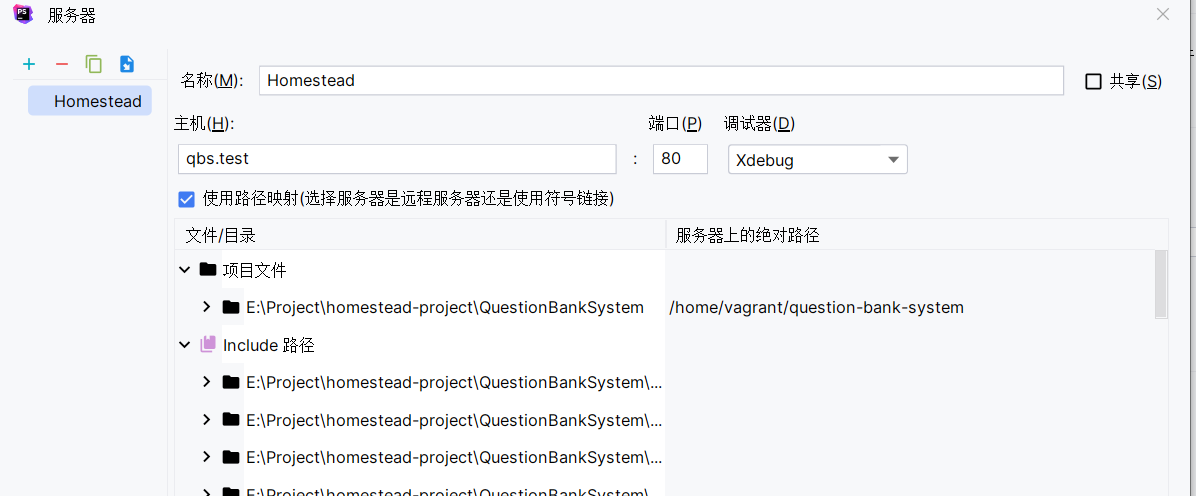Click the /home/vagrant/question-bank-system path cell

(x=816, y=308)
